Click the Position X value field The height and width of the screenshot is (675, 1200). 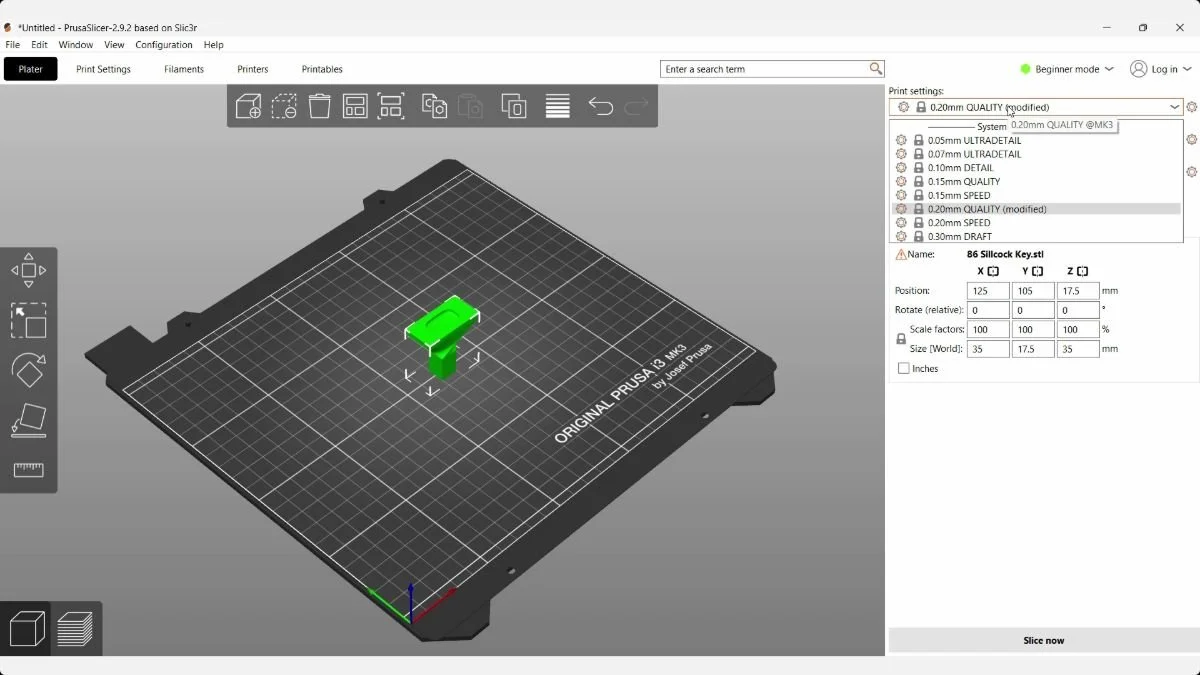click(x=988, y=291)
